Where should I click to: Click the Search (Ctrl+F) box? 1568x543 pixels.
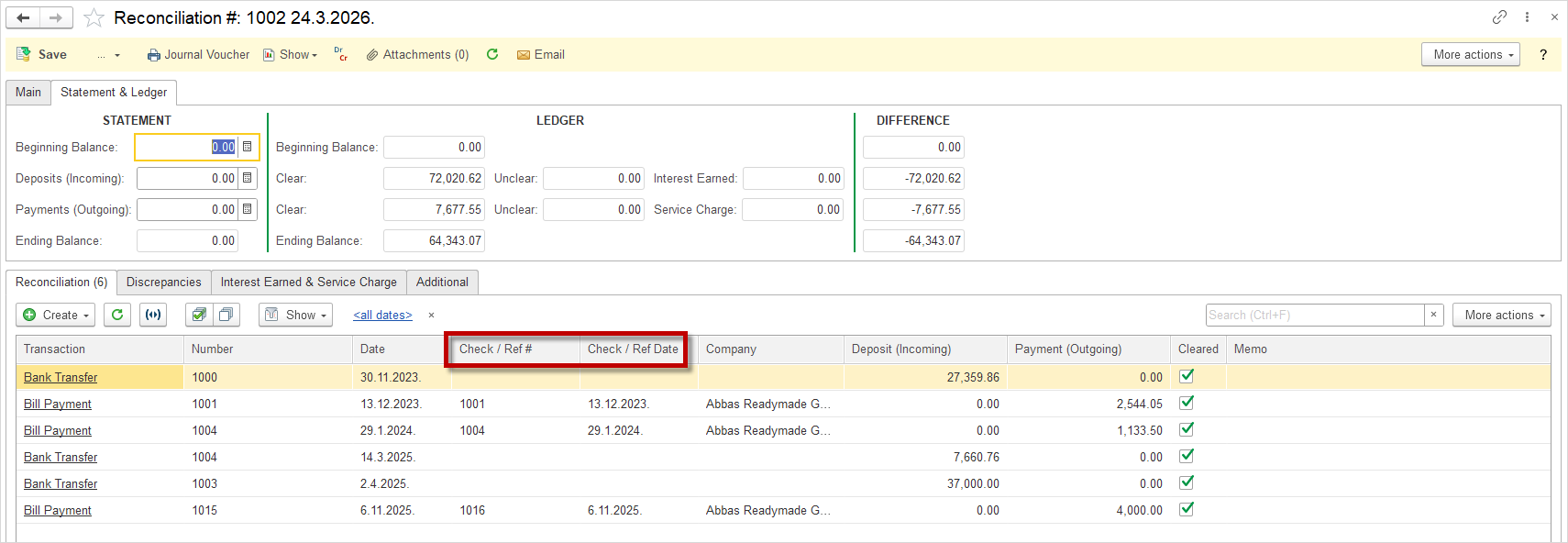coord(1315,315)
